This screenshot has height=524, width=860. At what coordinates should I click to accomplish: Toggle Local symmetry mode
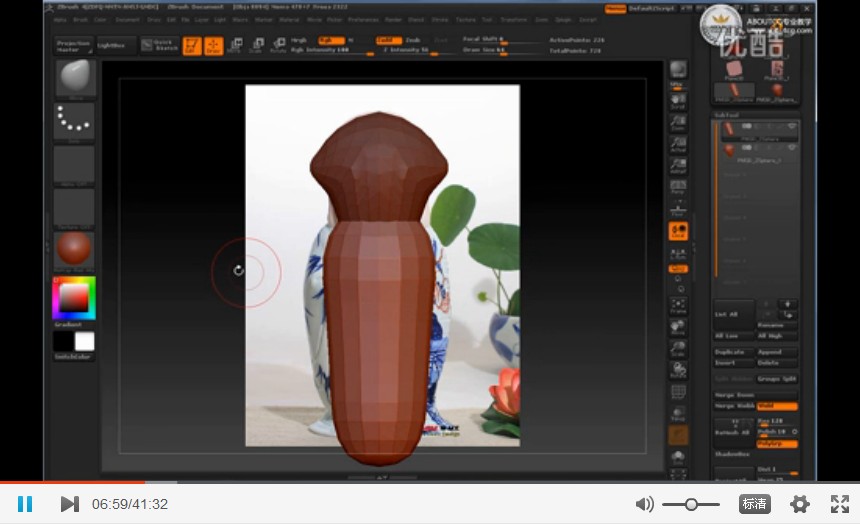pos(678,231)
